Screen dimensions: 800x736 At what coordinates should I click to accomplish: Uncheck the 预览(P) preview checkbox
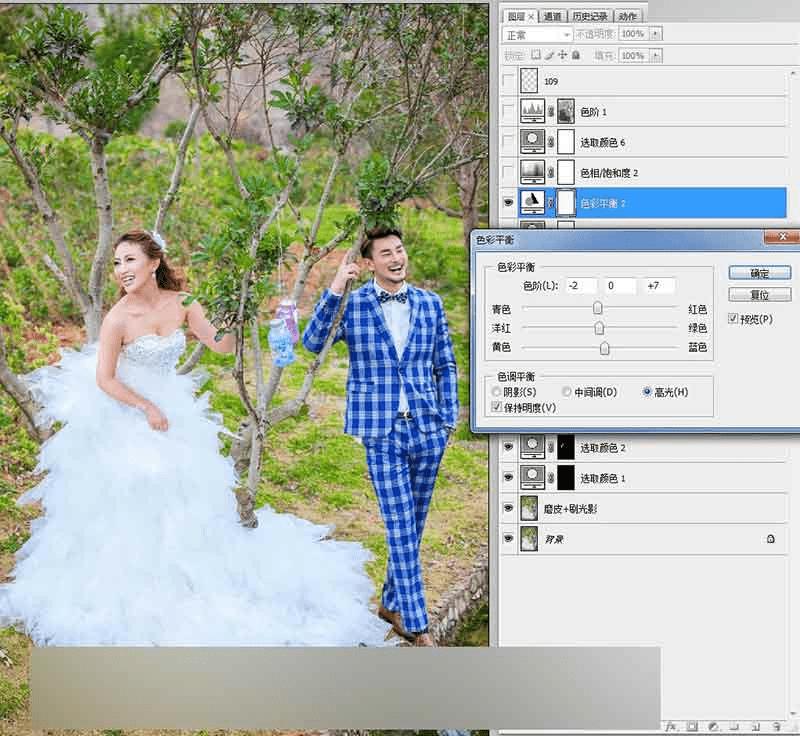[733, 319]
